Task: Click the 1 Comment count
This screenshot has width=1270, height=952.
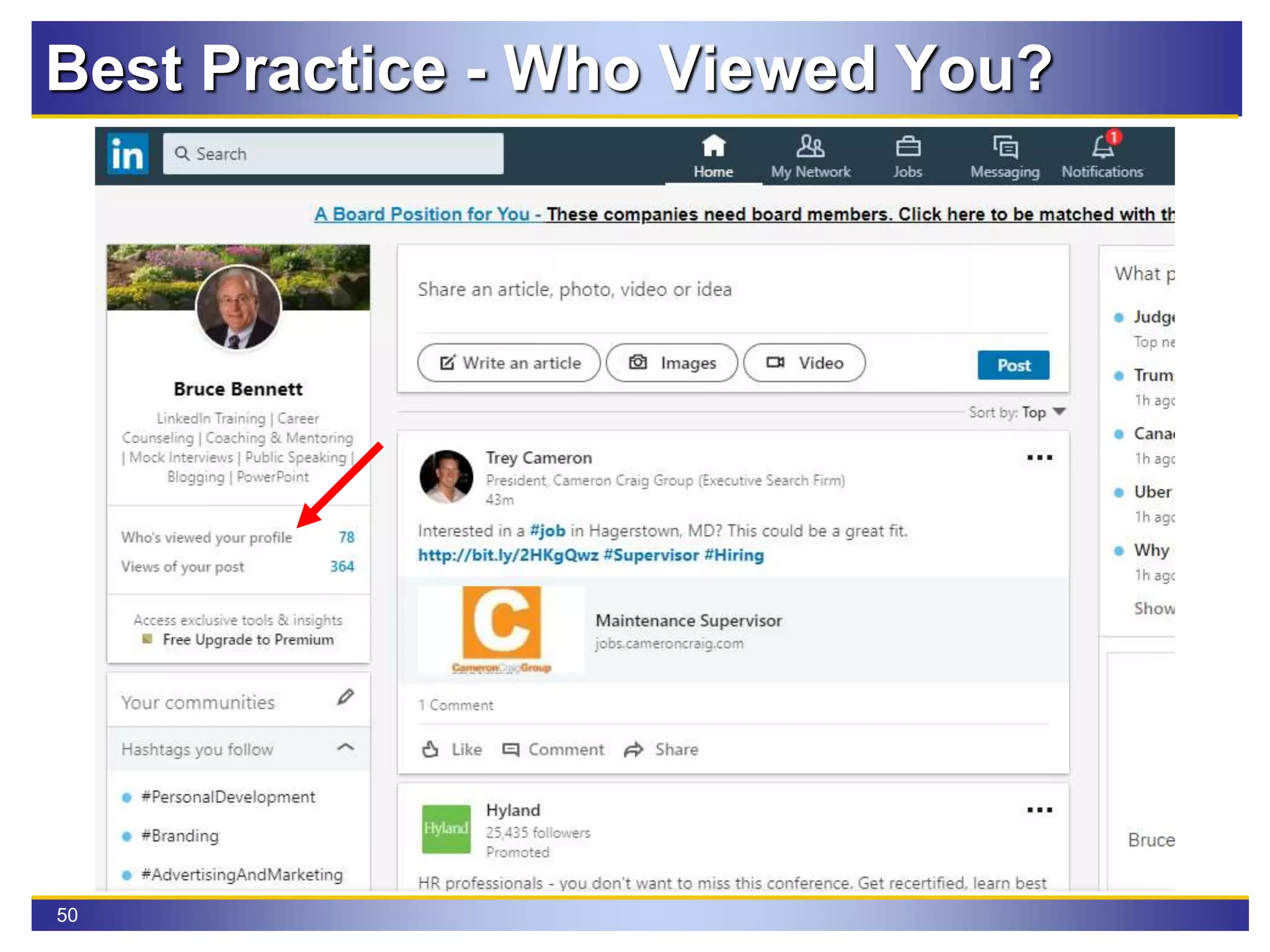Action: coord(456,705)
